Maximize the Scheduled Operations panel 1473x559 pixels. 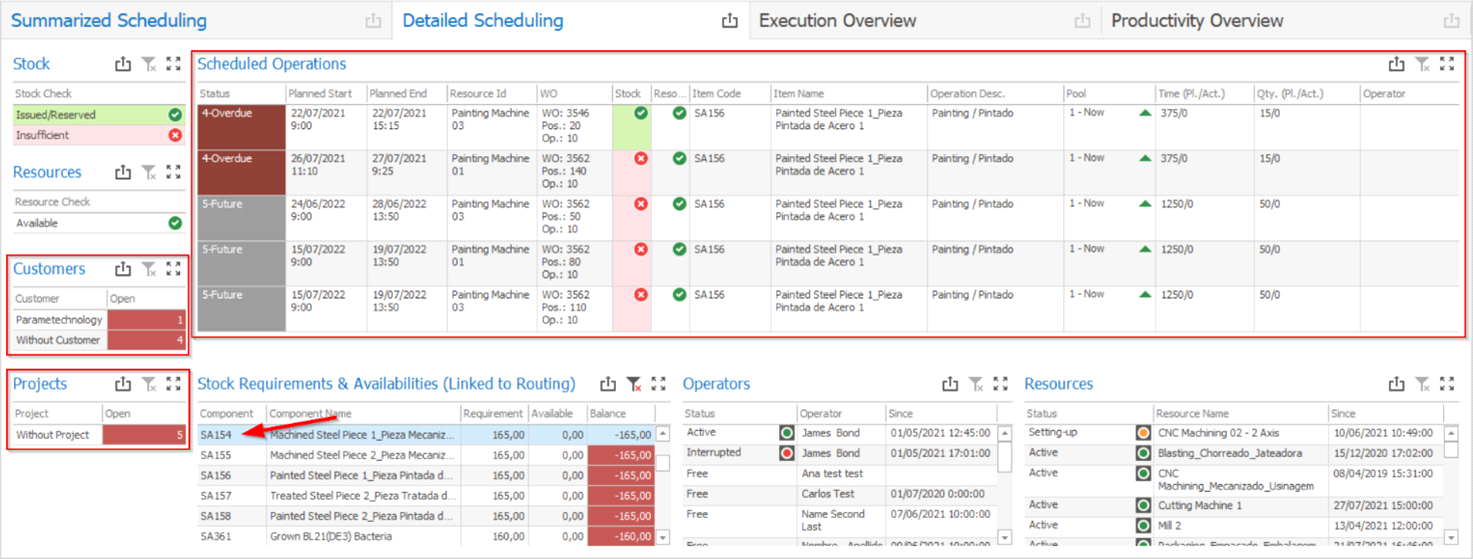point(1447,64)
